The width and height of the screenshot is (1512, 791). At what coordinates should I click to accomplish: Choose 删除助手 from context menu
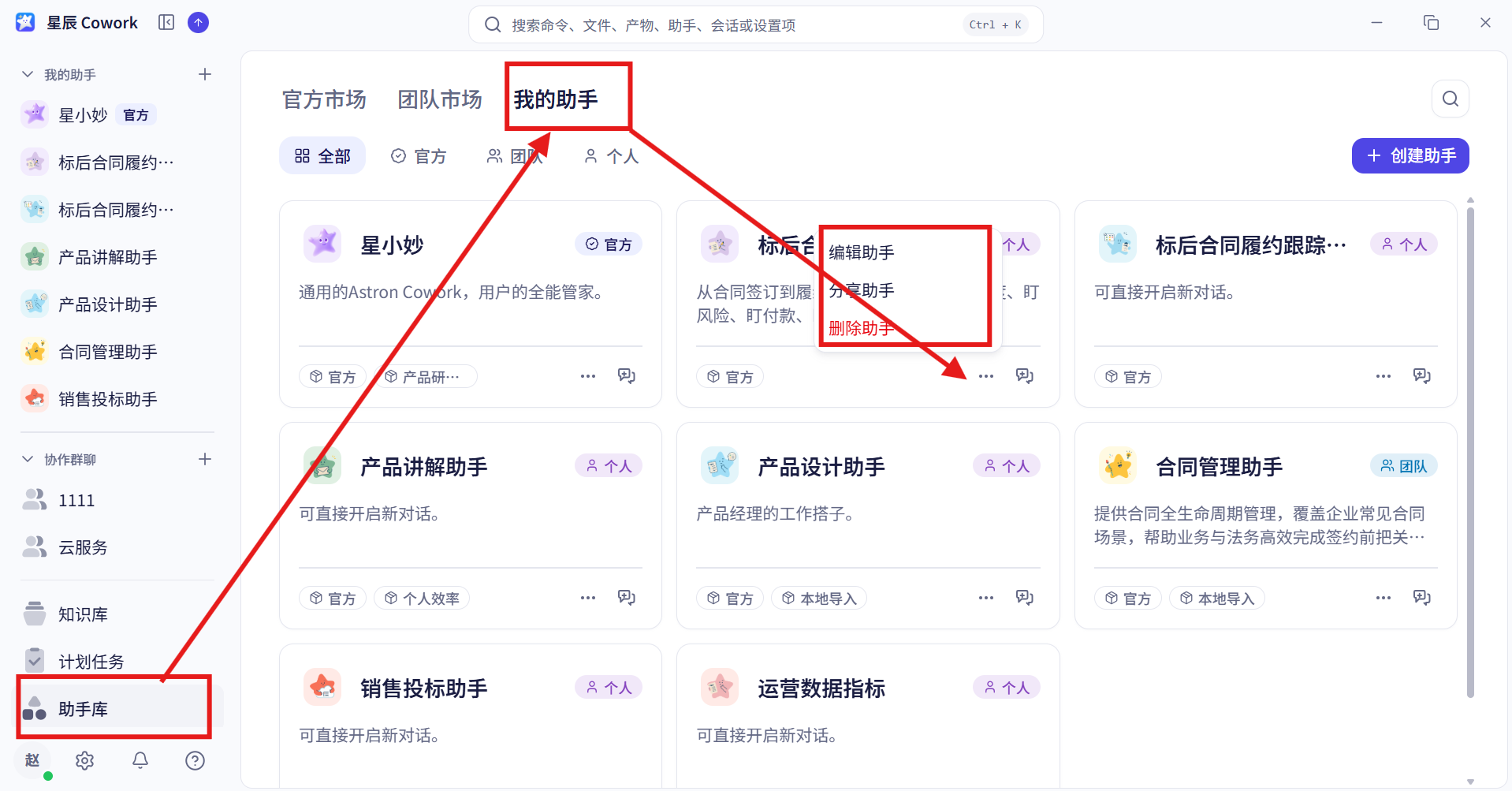(x=860, y=328)
